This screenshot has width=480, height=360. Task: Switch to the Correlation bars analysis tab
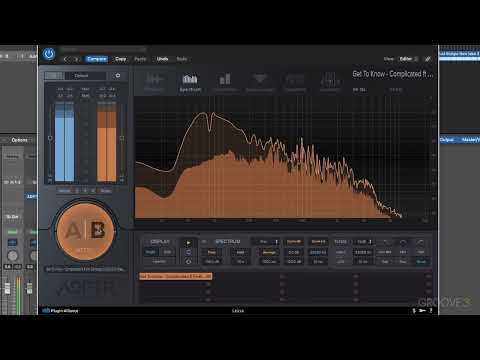tap(225, 82)
